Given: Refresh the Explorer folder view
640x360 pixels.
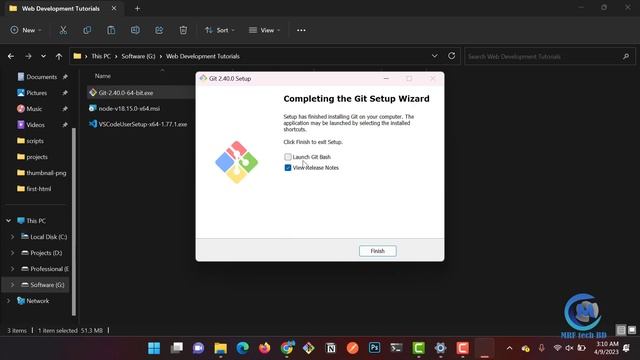Looking at the screenshot, I should [451, 56].
